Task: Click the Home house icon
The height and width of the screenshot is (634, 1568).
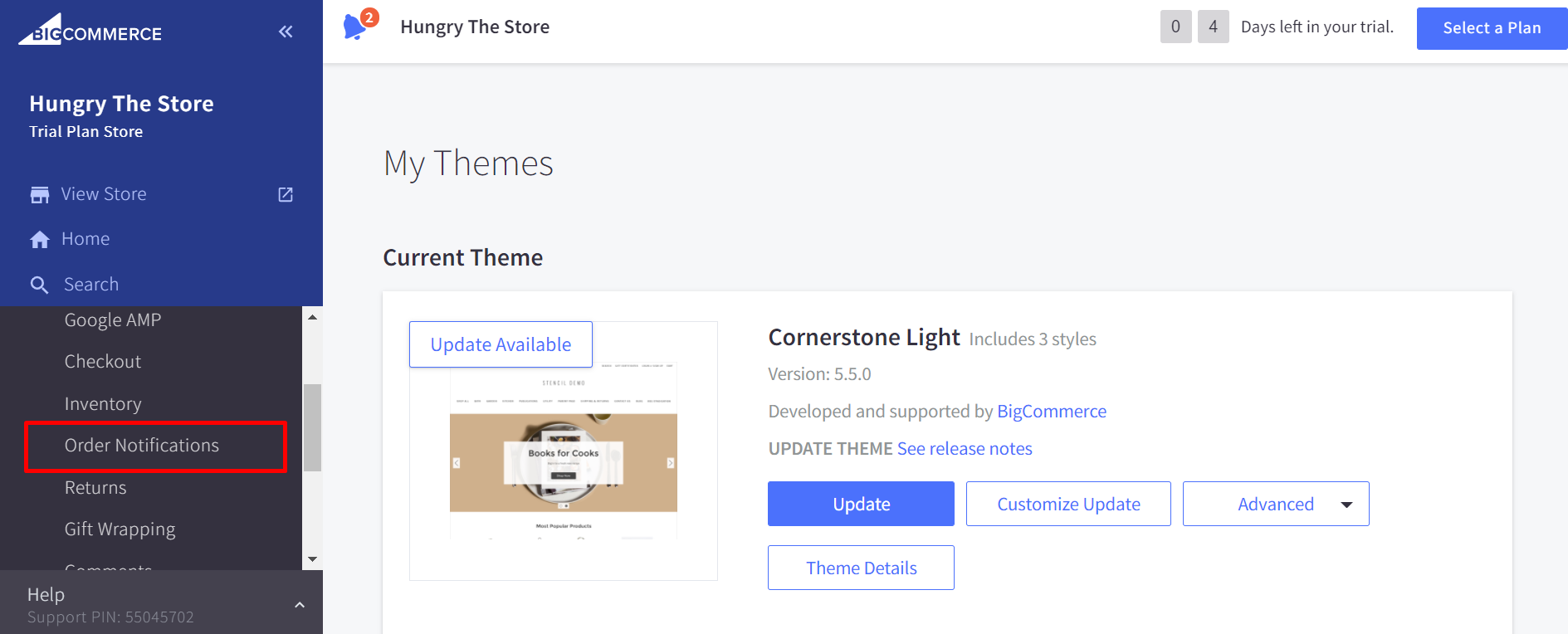Action: [39, 240]
